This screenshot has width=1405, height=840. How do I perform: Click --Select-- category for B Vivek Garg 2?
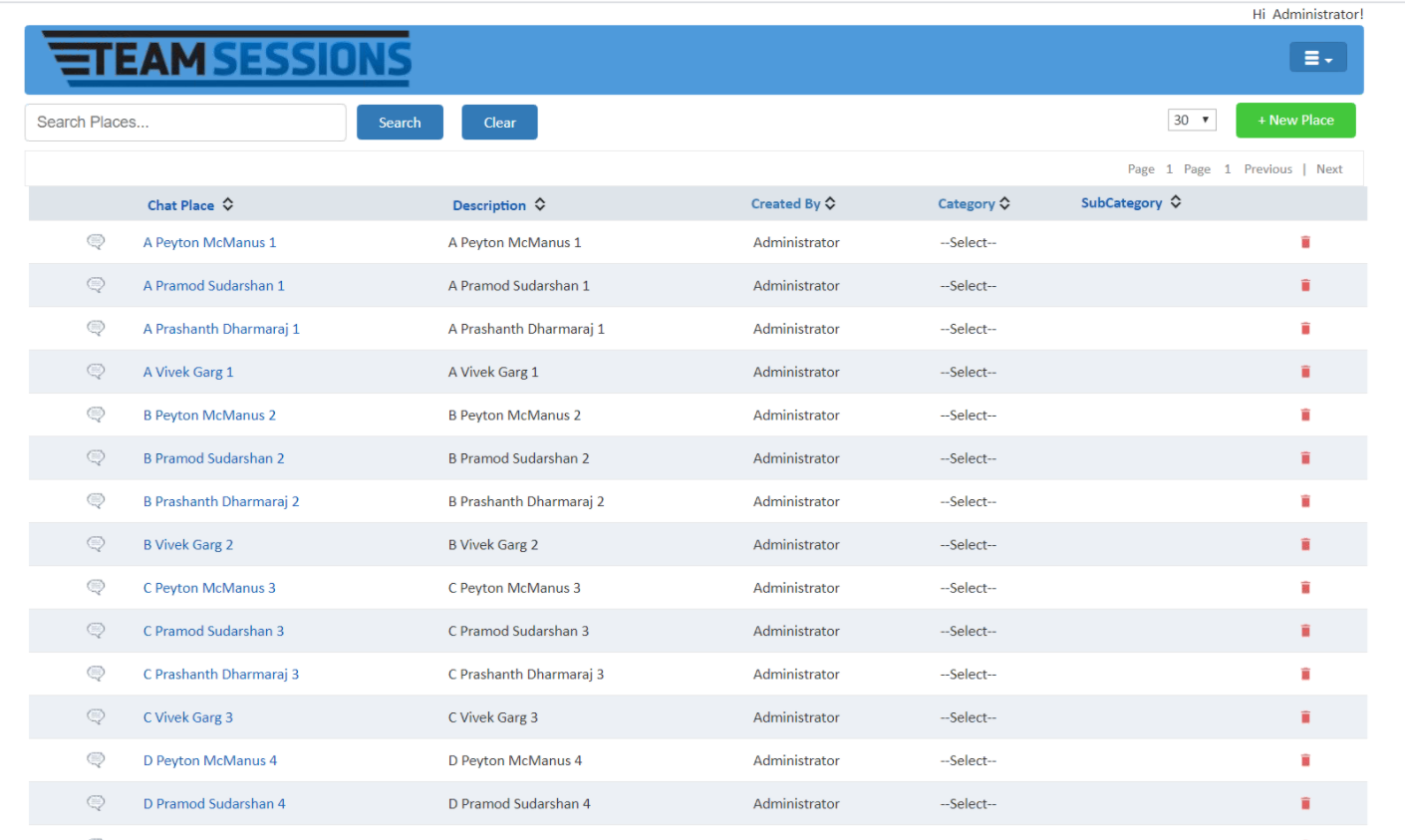[x=968, y=544]
